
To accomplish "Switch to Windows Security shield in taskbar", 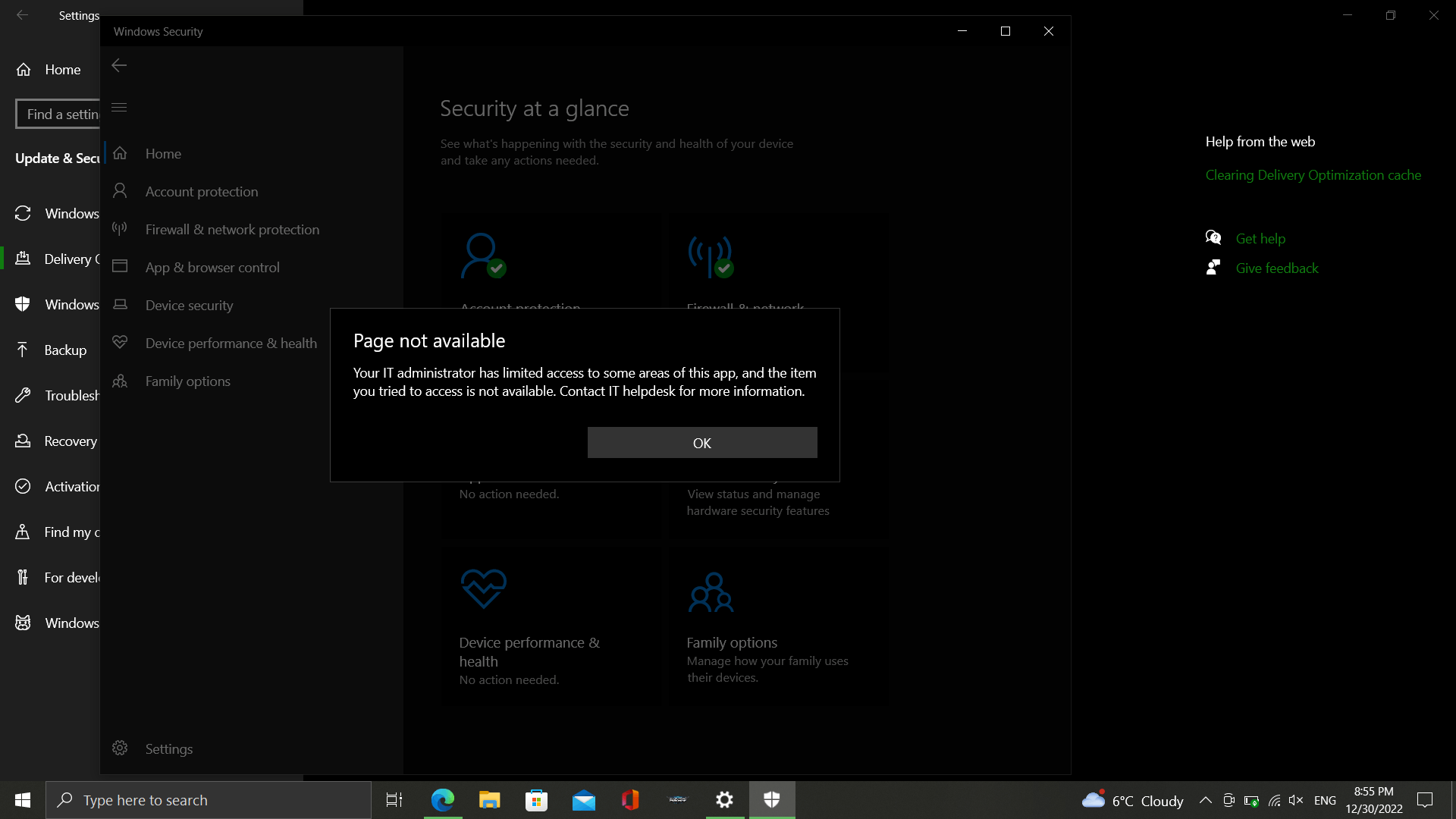I will (x=772, y=800).
